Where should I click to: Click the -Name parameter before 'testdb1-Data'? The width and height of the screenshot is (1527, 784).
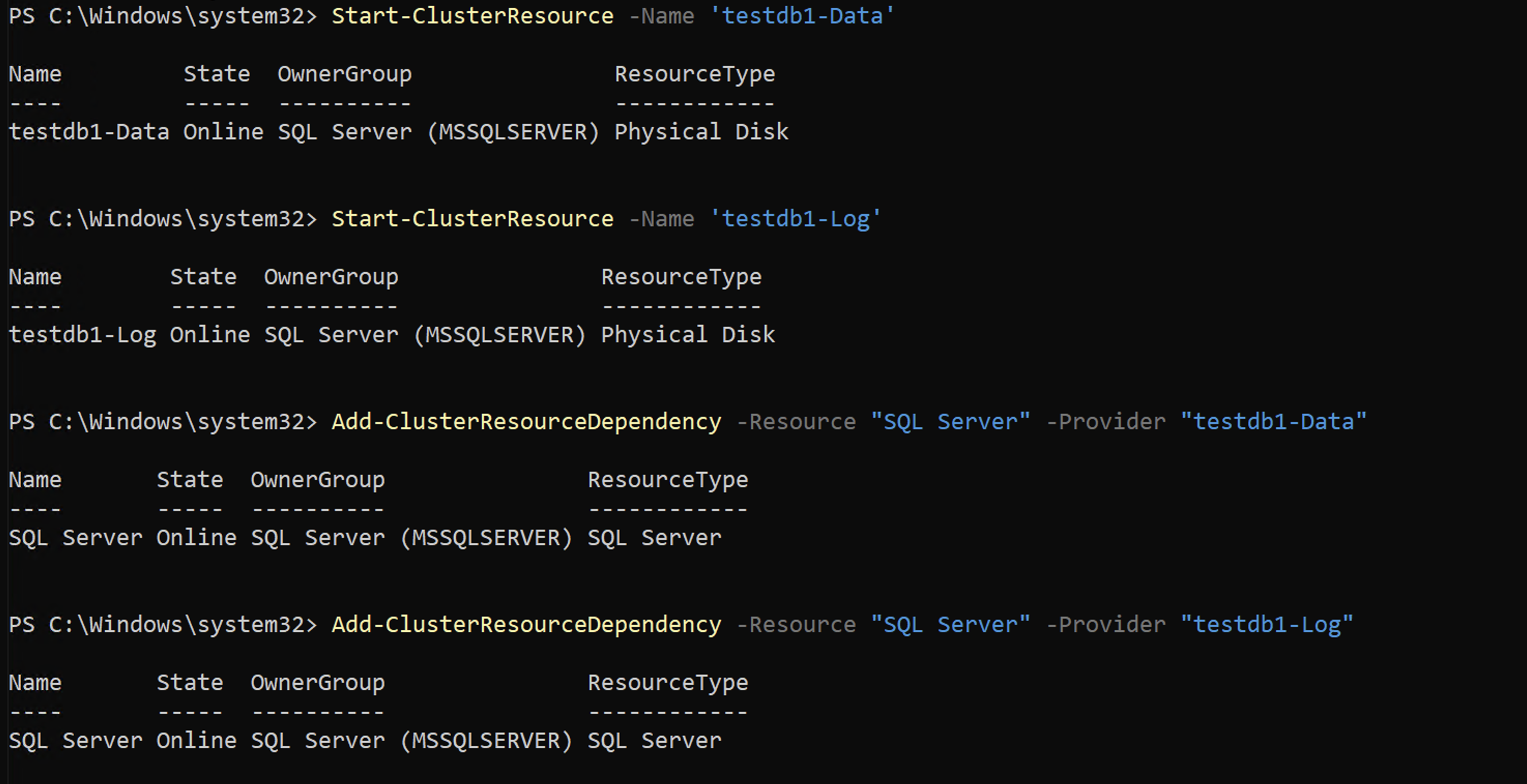pyautogui.click(x=661, y=16)
